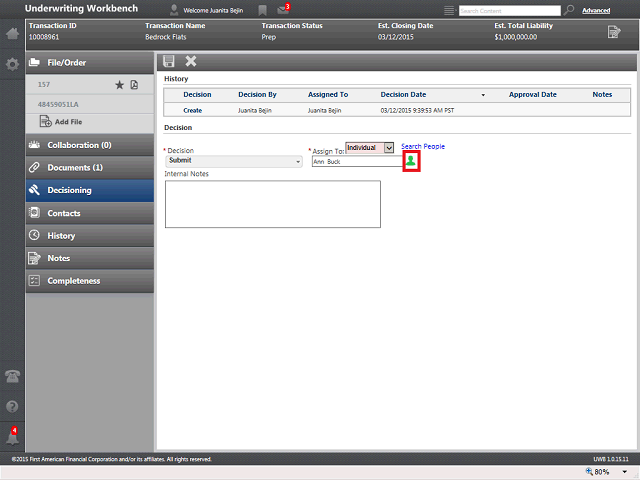640x480 pixels.
Task: Open the mail envelope with 3 badge
Action: pyautogui.click(x=283, y=9)
